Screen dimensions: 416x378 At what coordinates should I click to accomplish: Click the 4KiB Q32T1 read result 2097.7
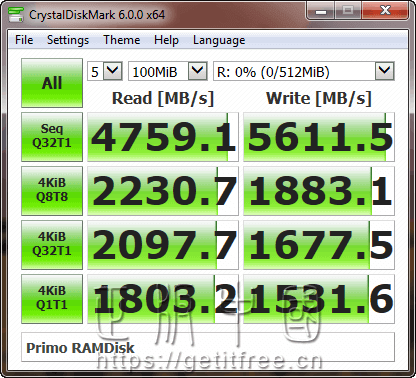click(163, 245)
